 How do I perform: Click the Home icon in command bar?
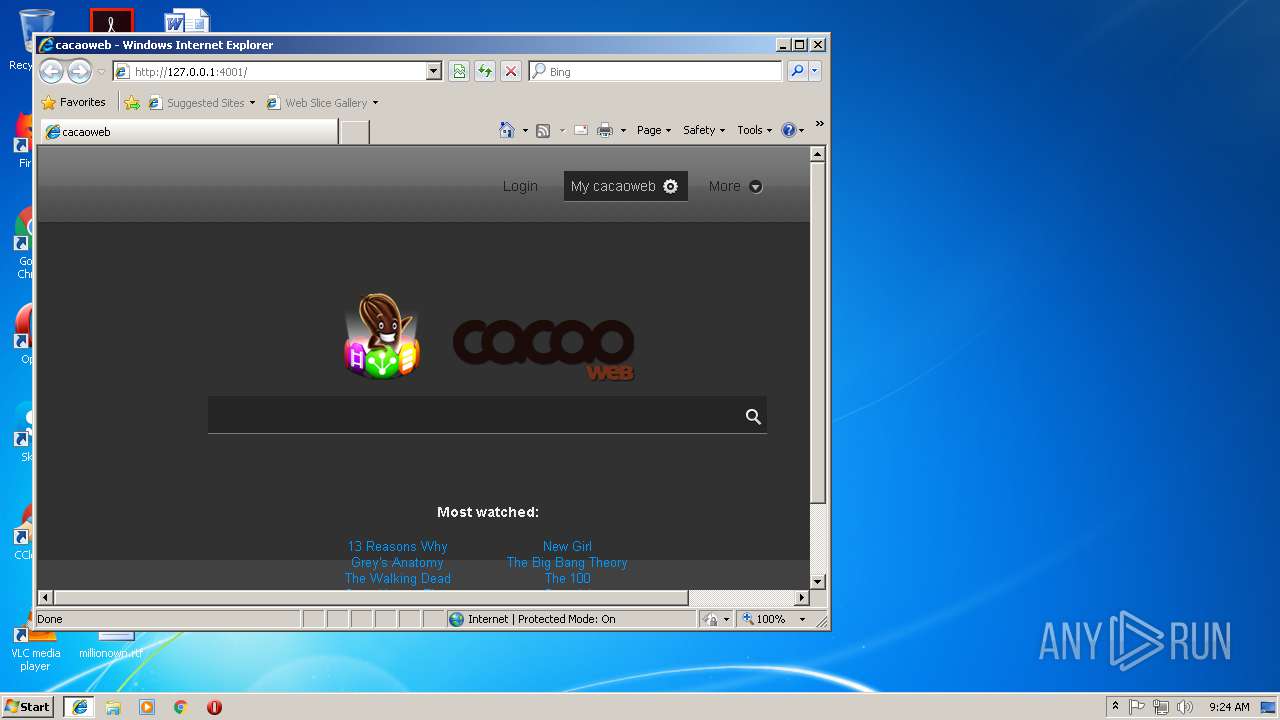click(x=507, y=130)
